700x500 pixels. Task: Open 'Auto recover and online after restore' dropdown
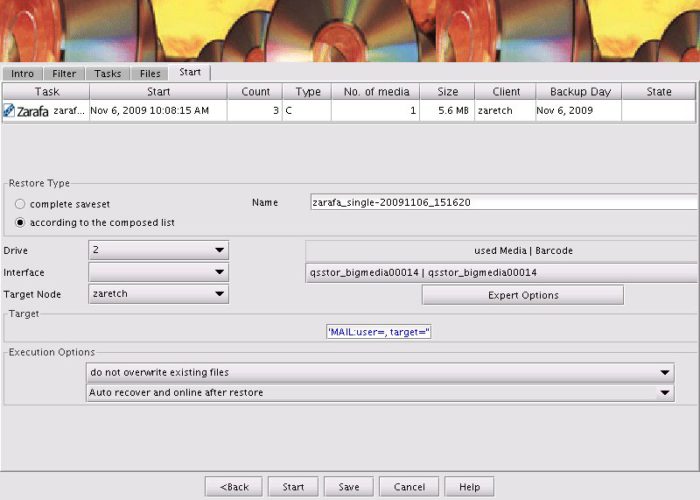point(380,393)
